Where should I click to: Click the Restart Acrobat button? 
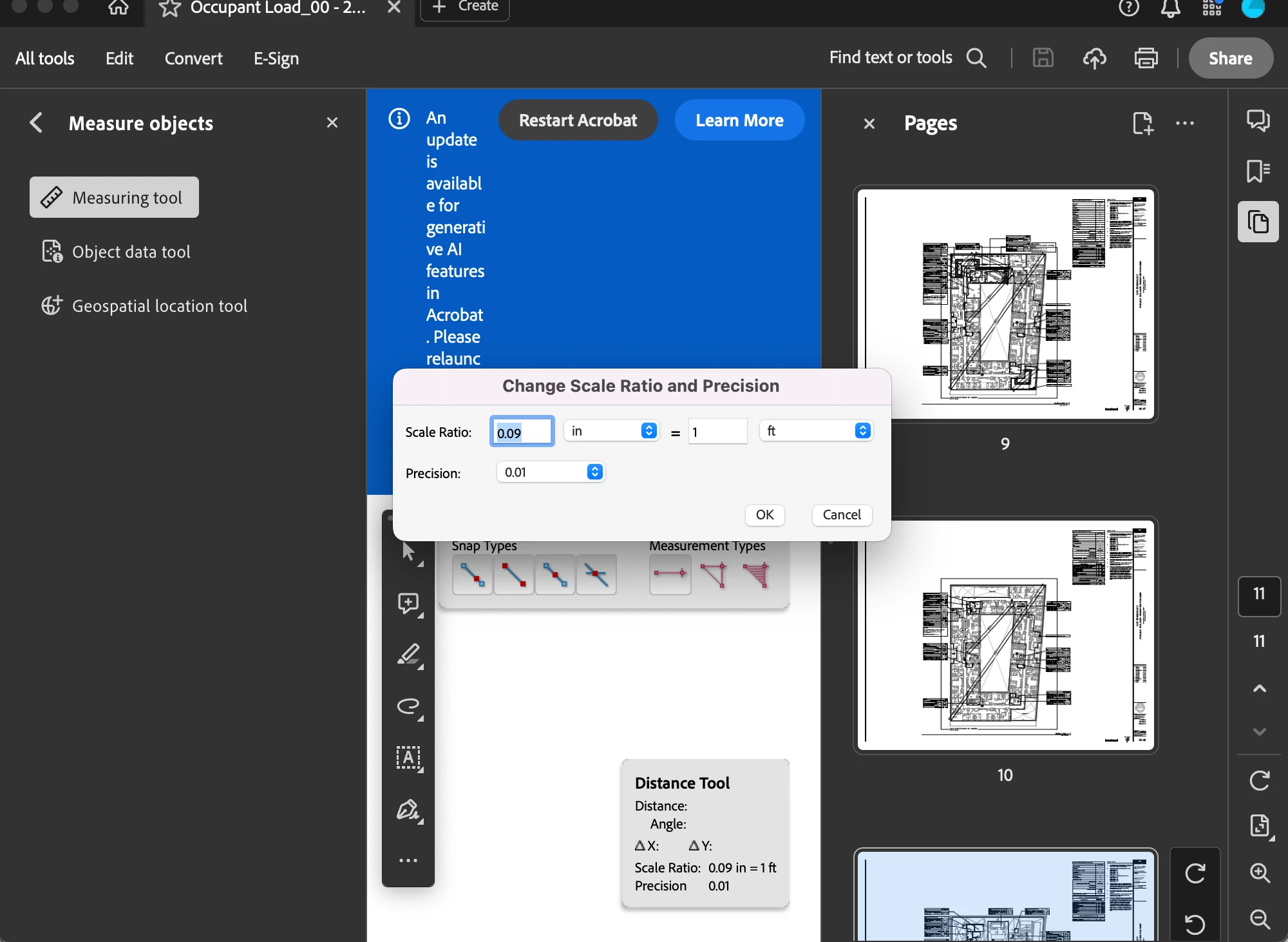click(578, 120)
